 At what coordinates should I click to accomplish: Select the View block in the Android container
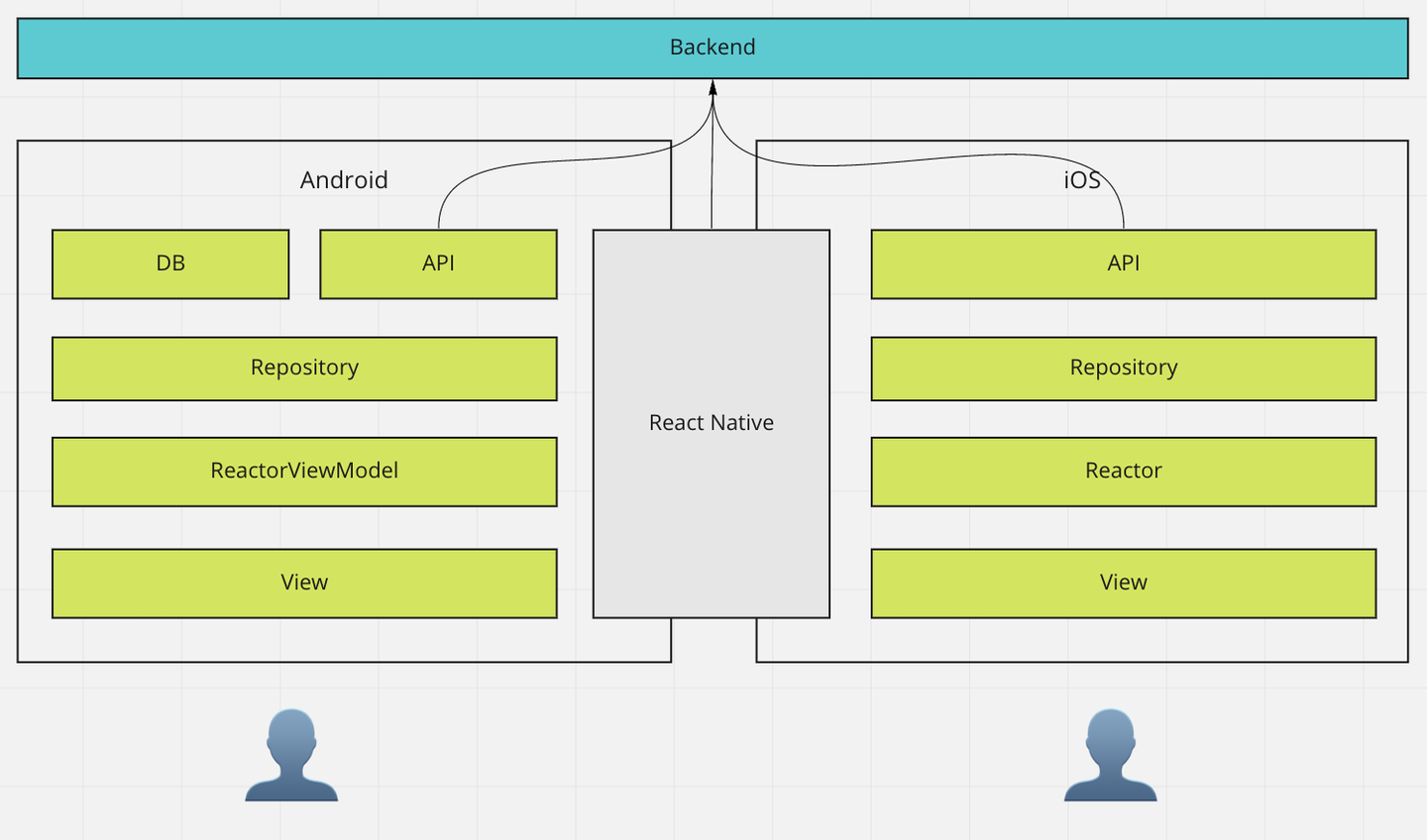(304, 583)
